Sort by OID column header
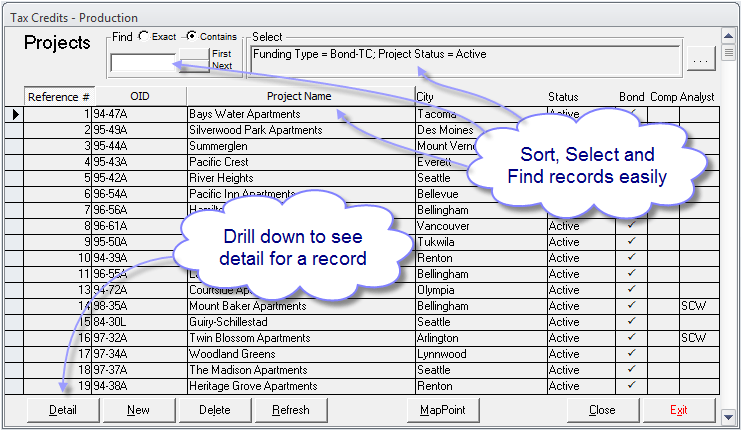The width and height of the screenshot is (742, 431). pyautogui.click(x=140, y=97)
